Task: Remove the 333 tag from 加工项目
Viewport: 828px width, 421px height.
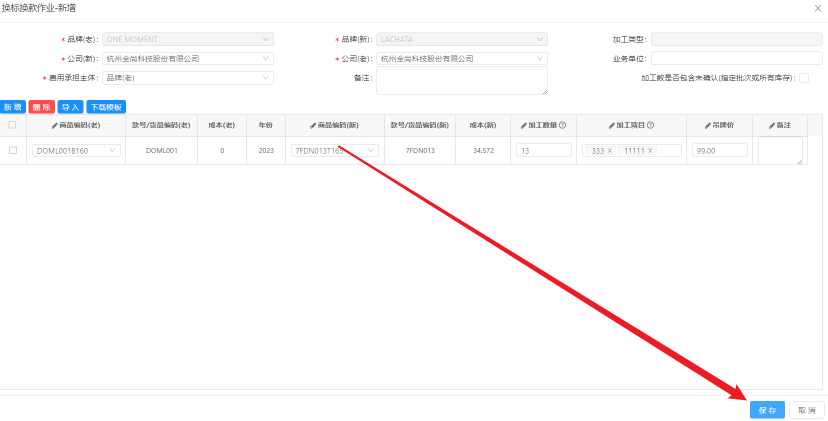Action: coord(609,151)
